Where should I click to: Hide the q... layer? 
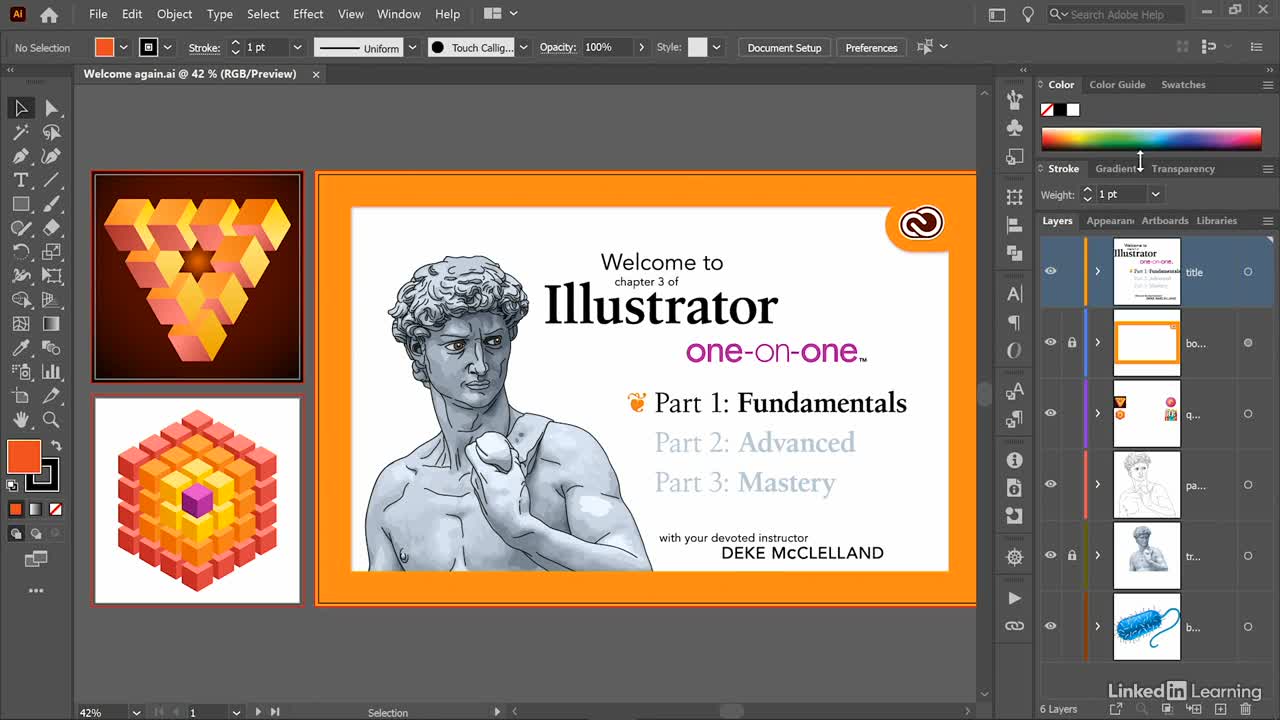click(1050, 413)
